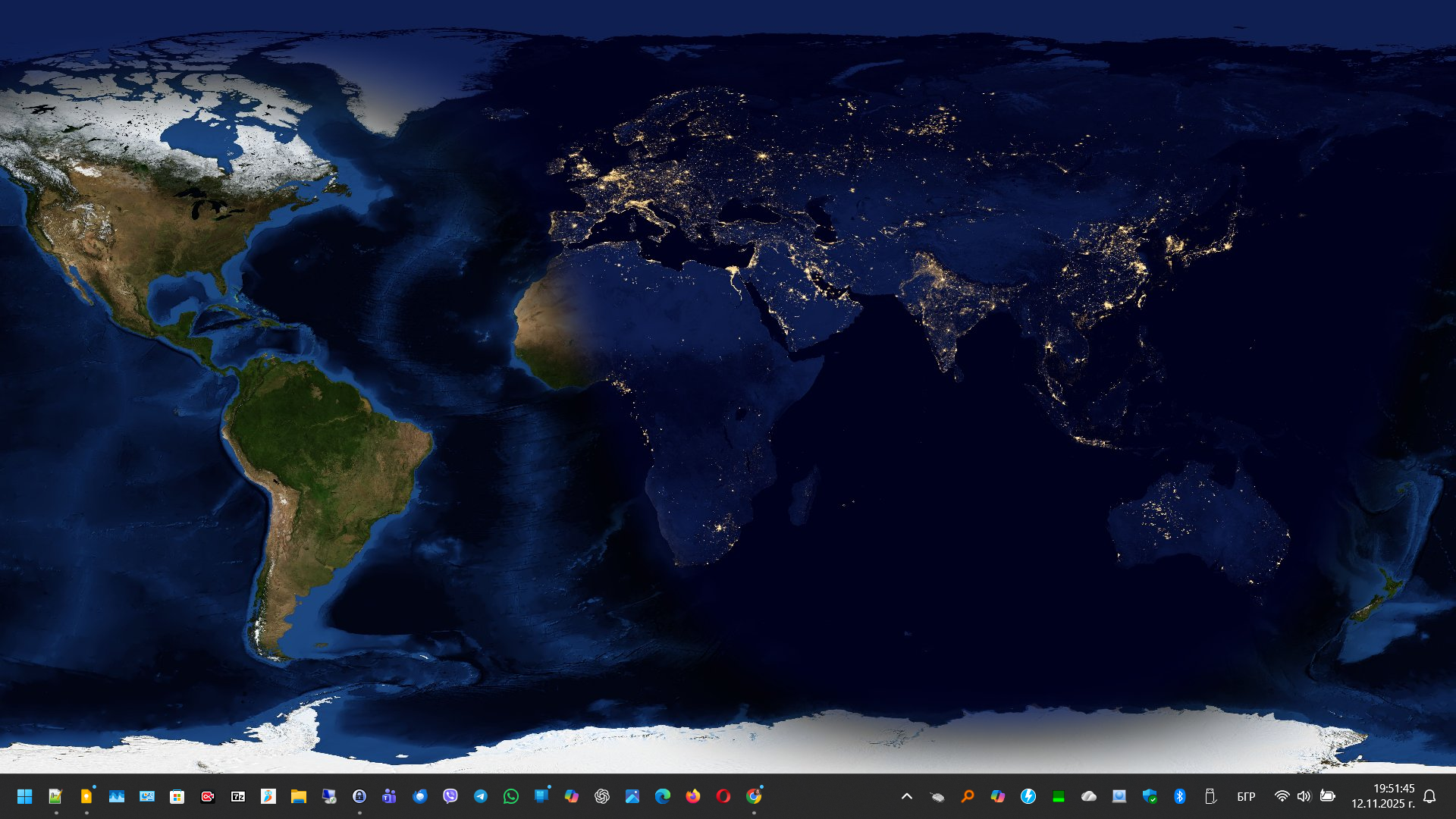Open Telegram from the taskbar
The image size is (1456, 819).
(481, 796)
